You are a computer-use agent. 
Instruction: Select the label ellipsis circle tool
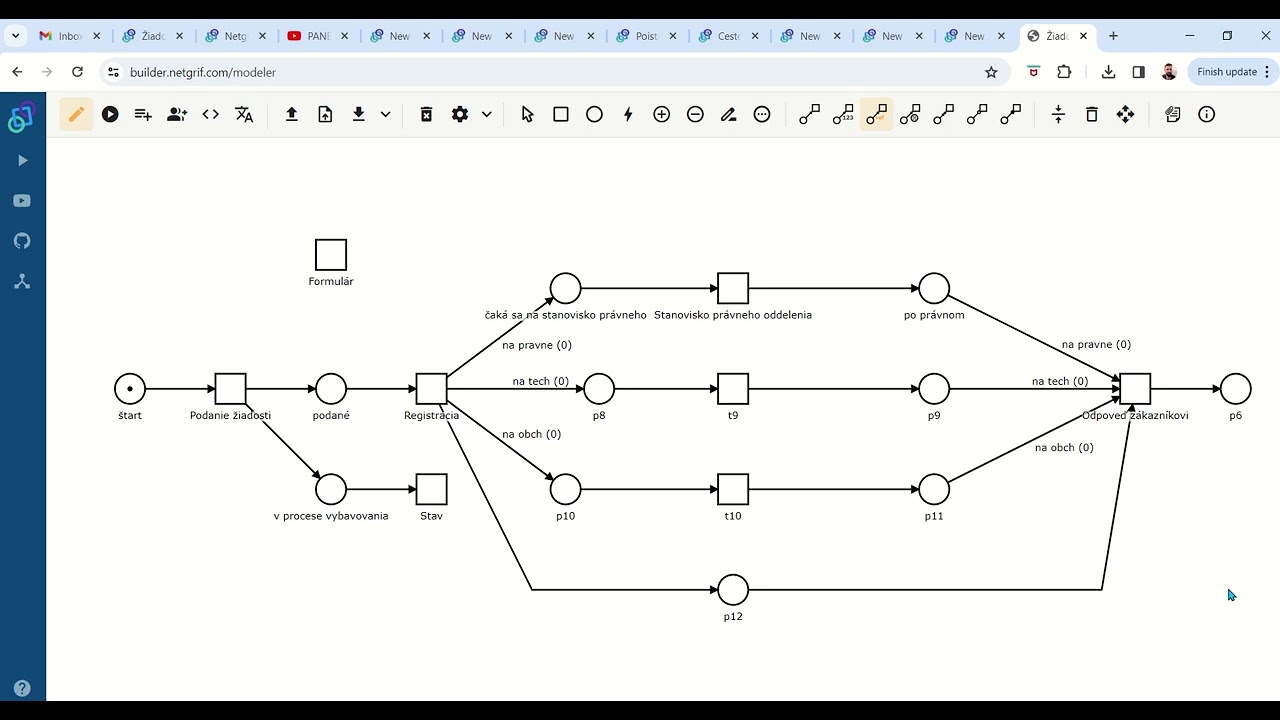coord(762,115)
